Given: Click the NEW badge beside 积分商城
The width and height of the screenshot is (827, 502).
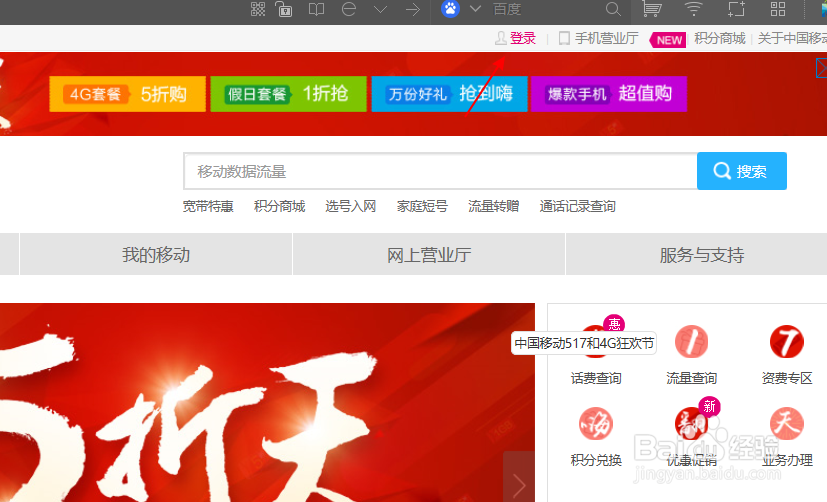Looking at the screenshot, I should pos(668,40).
